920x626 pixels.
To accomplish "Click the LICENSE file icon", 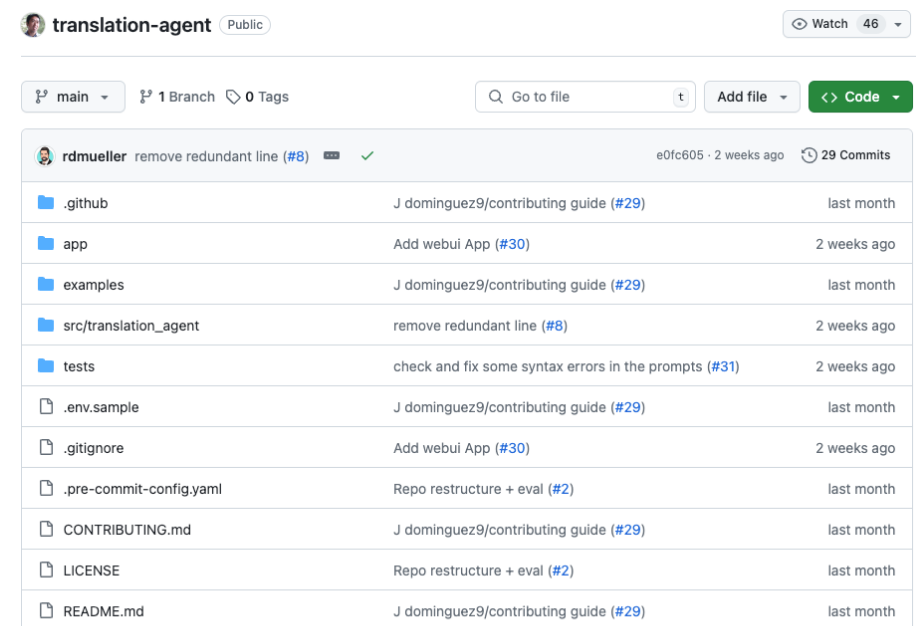I will tap(46, 570).
